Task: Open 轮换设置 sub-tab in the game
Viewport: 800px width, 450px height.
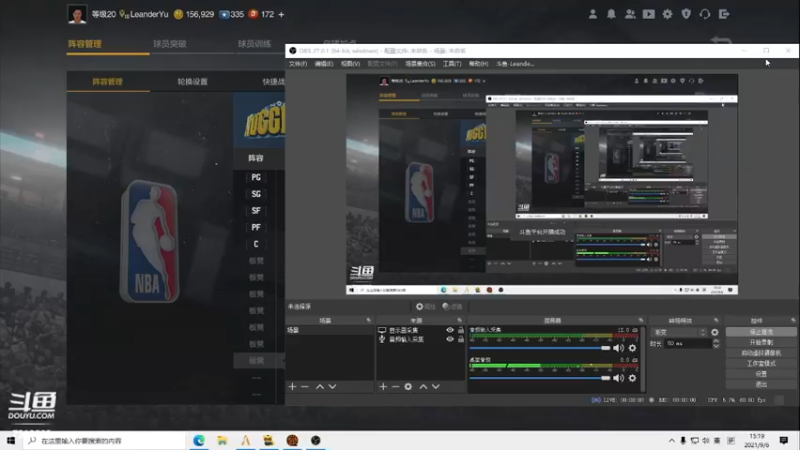Action: (x=192, y=82)
